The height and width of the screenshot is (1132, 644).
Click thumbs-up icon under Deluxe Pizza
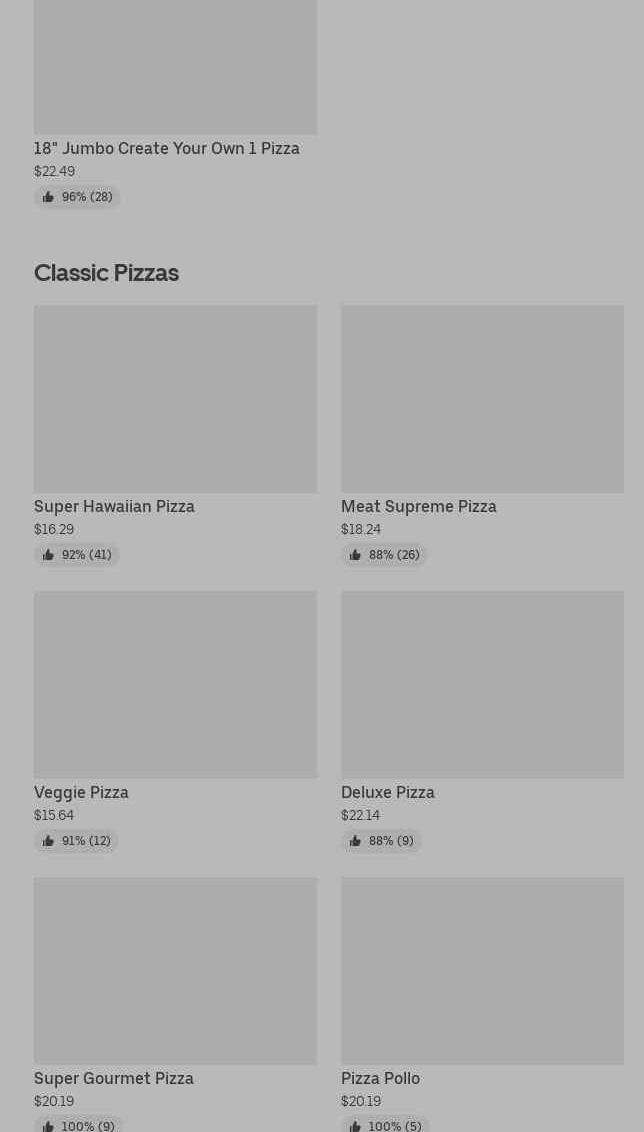pos(355,841)
